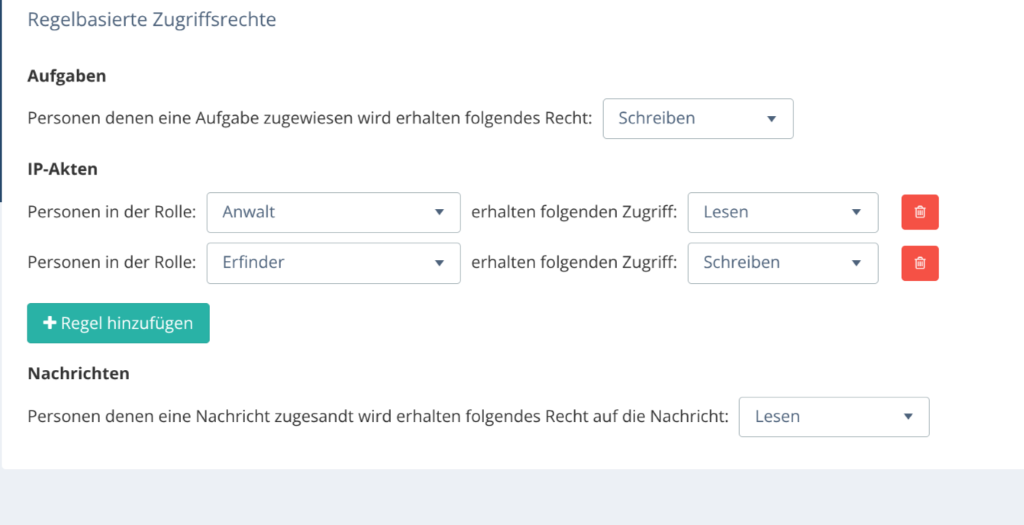Click the Nachrichten section title
The height and width of the screenshot is (525, 1024).
(79, 373)
